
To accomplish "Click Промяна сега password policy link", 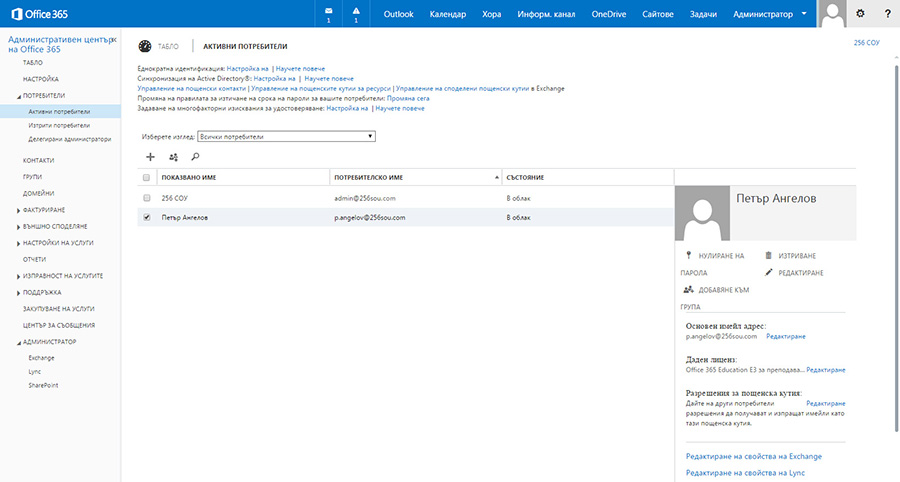I will (408, 99).
